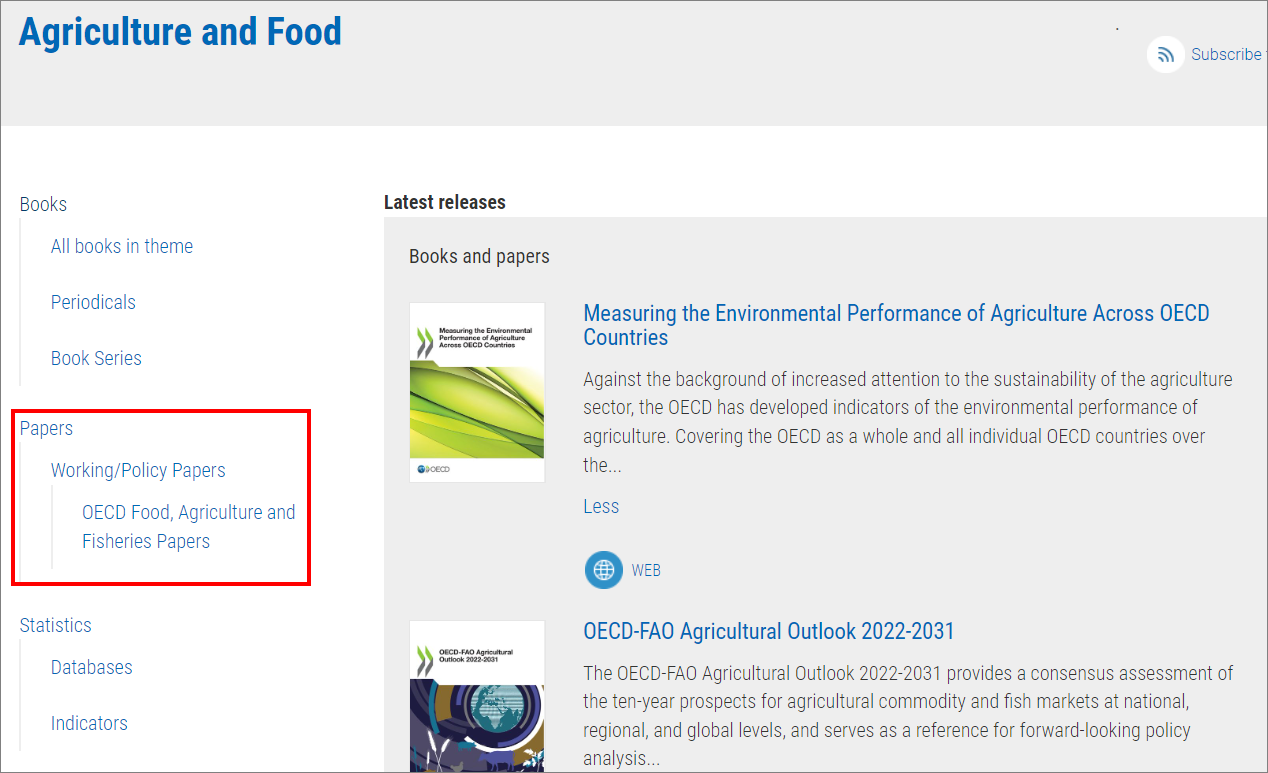Open the WEB link beside the globe
Image resolution: width=1268 pixels, height=773 pixels.
[646, 570]
